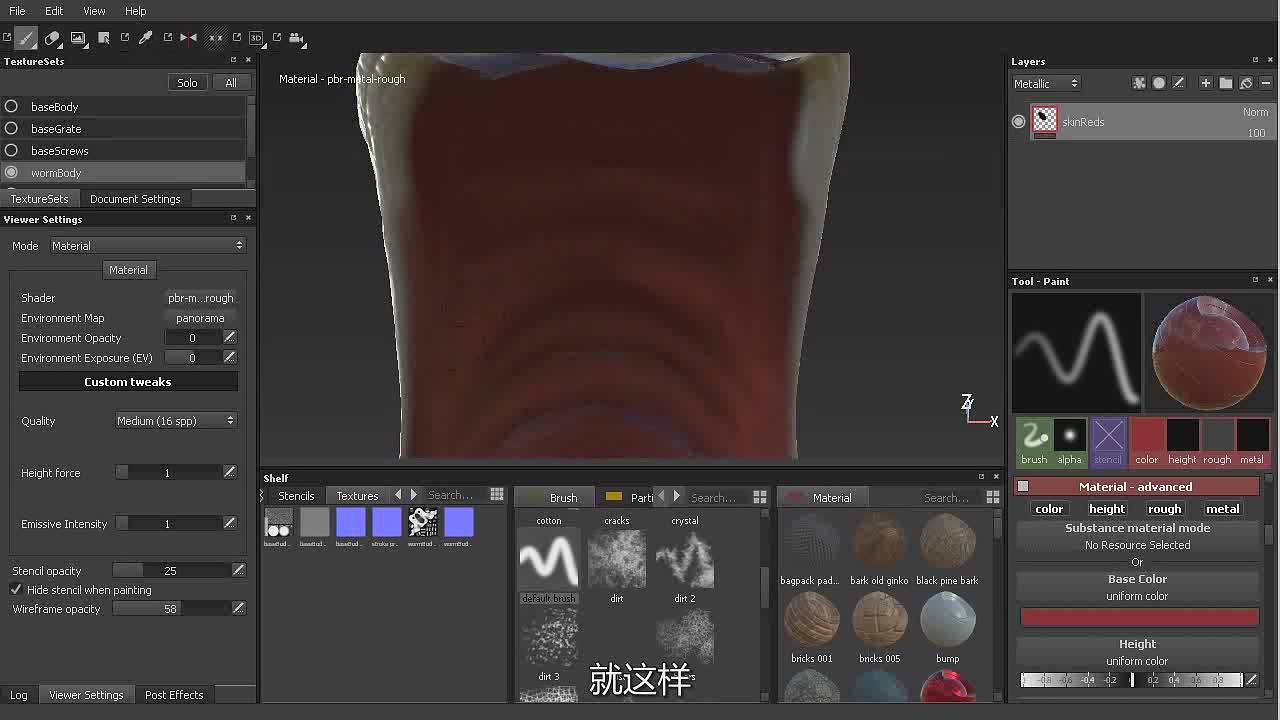
Task: Add a fill layer with the bucket icon
Action: point(1246,83)
